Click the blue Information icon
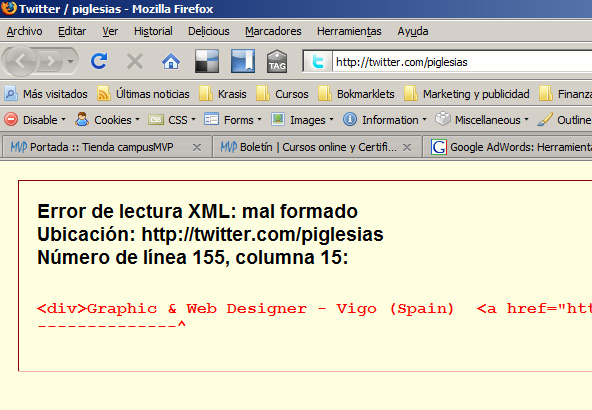 350,119
